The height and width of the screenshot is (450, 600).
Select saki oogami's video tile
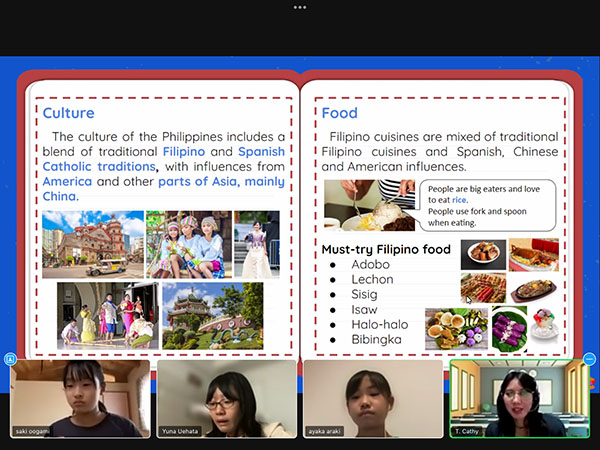pos(80,398)
